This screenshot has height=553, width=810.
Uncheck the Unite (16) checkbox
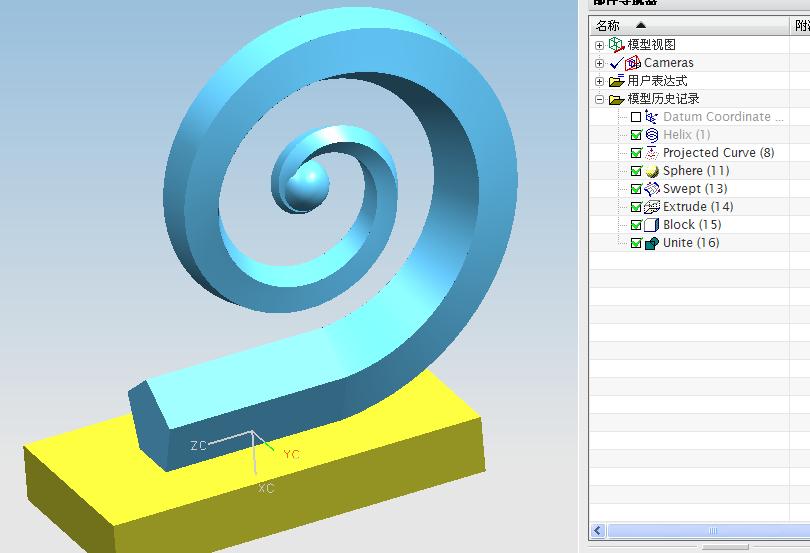(x=636, y=243)
